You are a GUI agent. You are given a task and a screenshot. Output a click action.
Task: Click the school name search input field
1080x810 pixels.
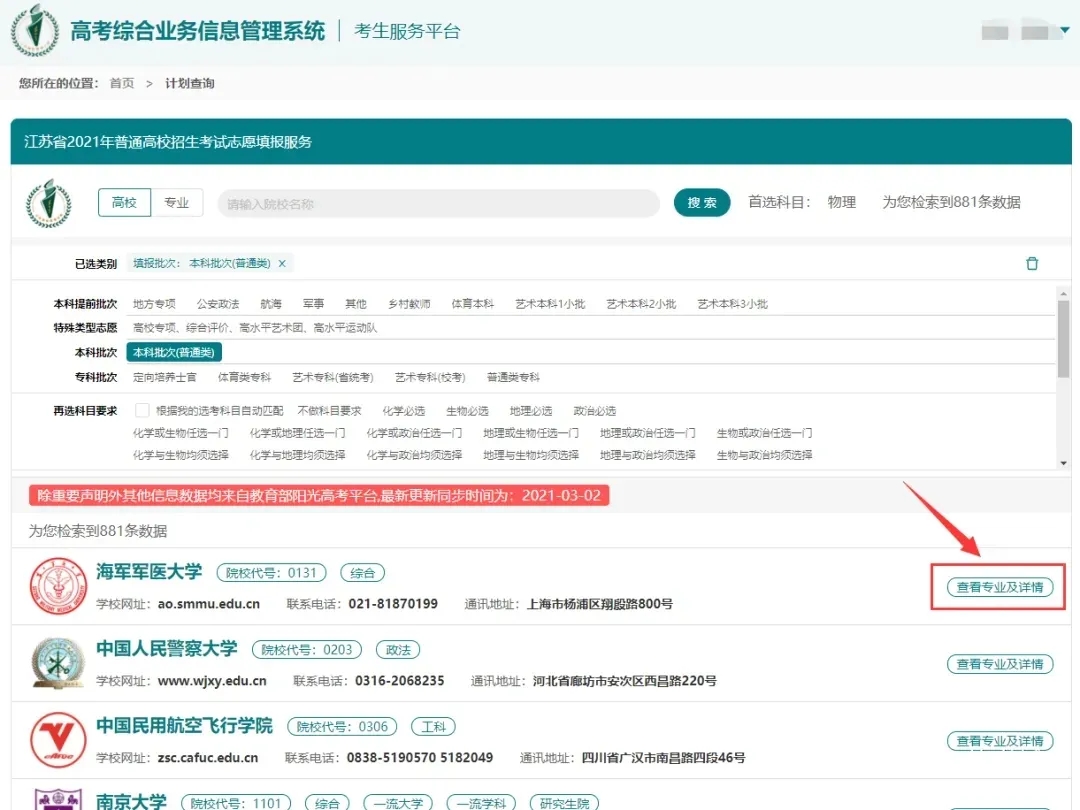tap(438, 204)
